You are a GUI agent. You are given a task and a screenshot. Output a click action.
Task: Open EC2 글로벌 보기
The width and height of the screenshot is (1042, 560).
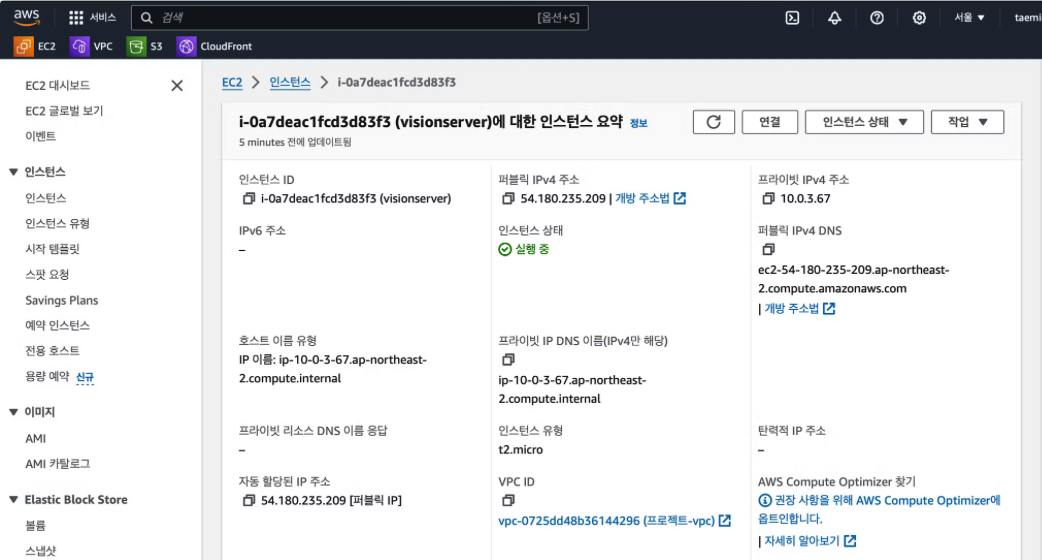coord(64,111)
